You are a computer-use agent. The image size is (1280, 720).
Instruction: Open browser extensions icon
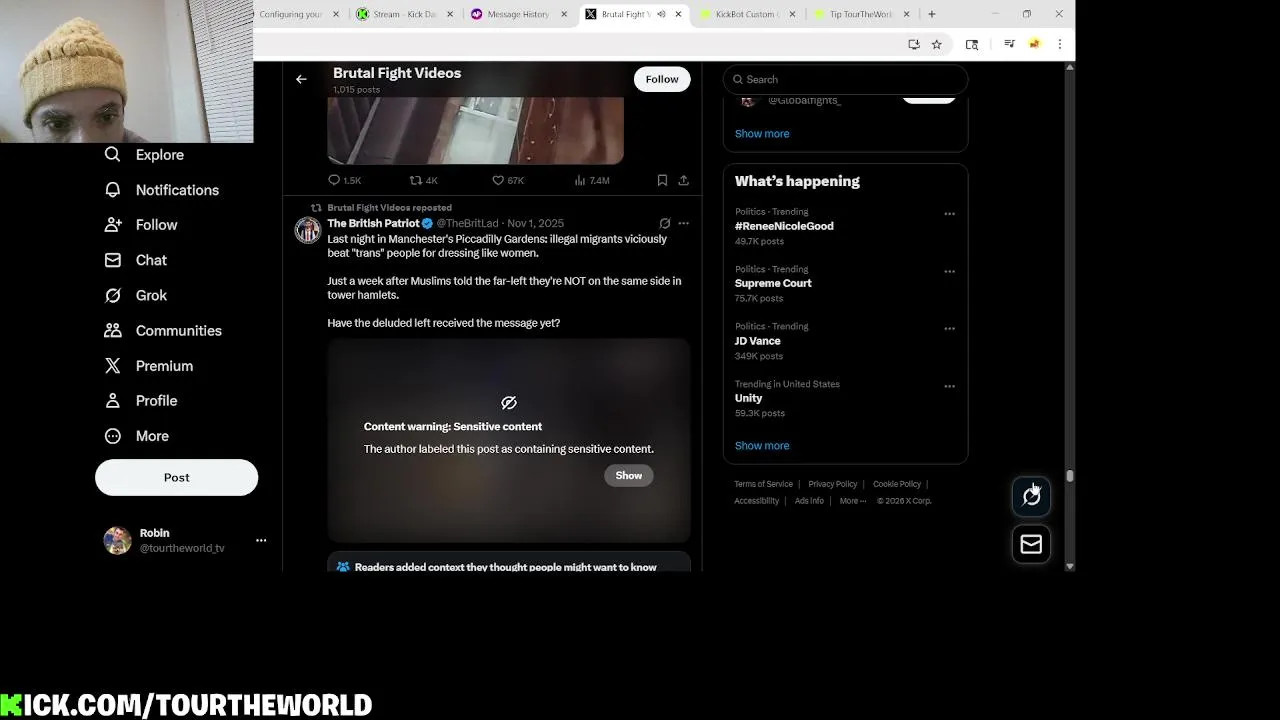972,44
